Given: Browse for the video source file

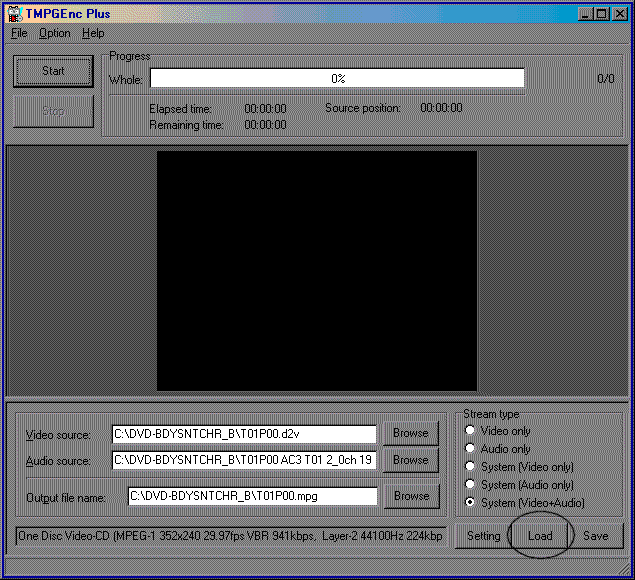Looking at the screenshot, I should 411,433.
